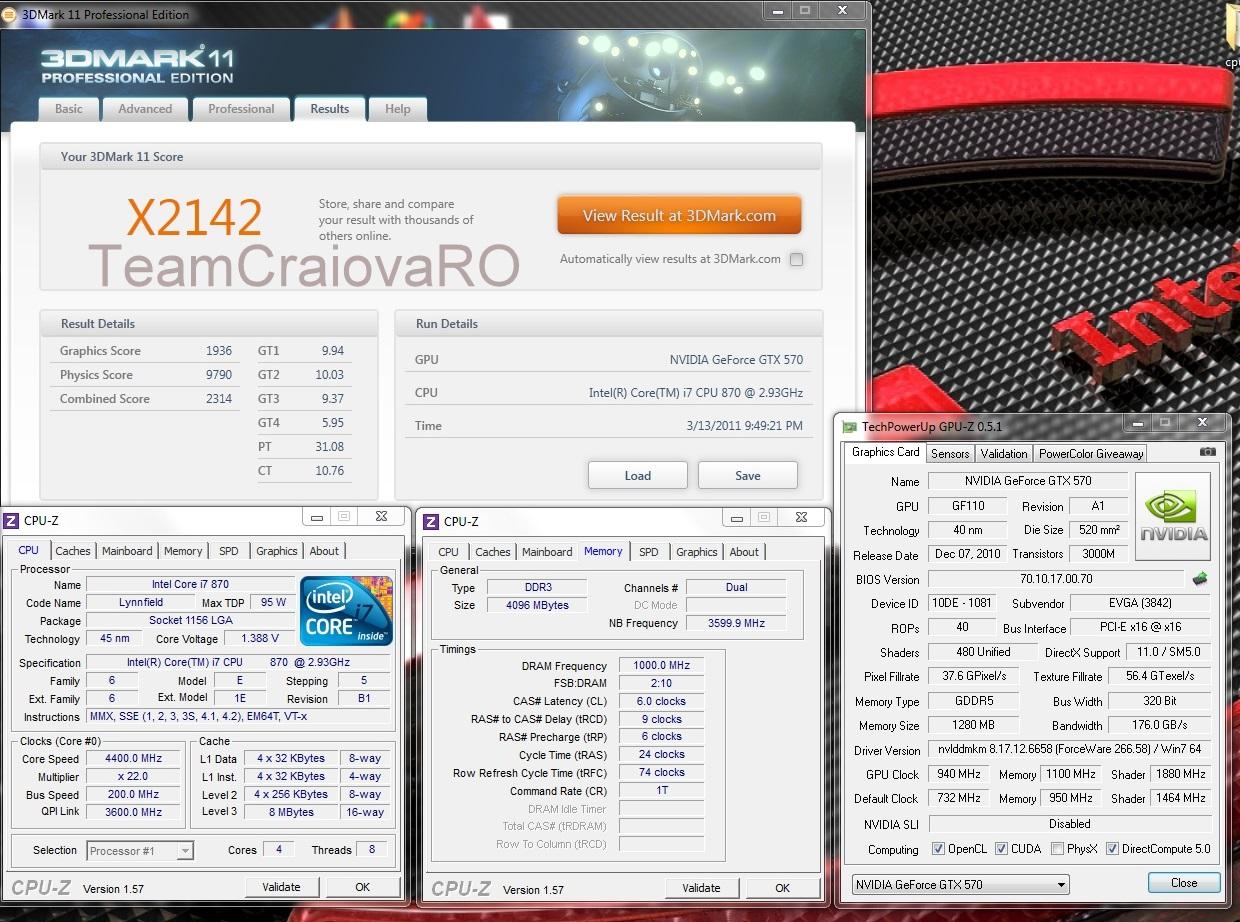Click the NB Frequency 3599.9 MHz value

736,624
